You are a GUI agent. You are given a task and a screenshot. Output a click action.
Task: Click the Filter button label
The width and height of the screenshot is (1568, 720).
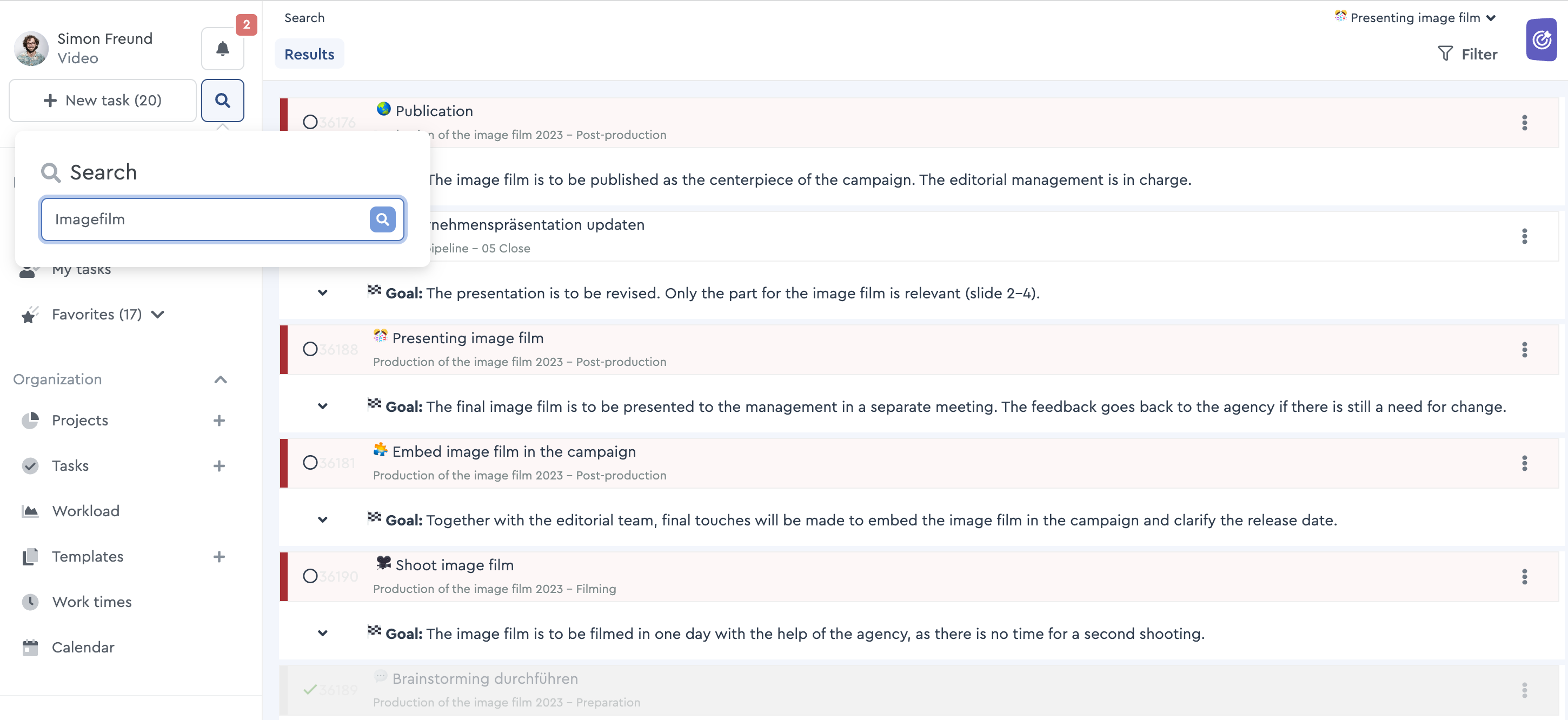coord(1479,54)
